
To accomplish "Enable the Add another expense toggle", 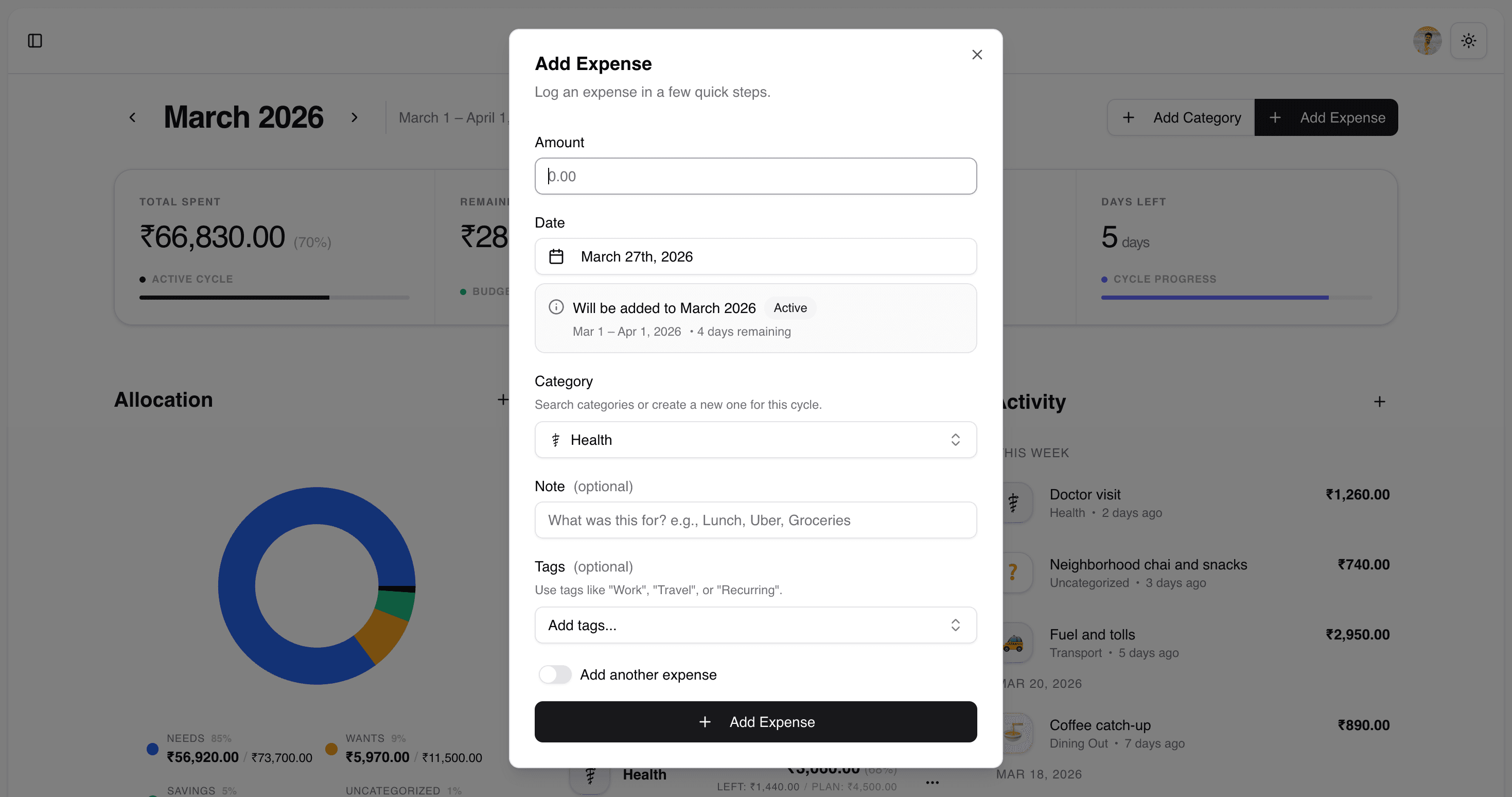I will pyautogui.click(x=554, y=674).
